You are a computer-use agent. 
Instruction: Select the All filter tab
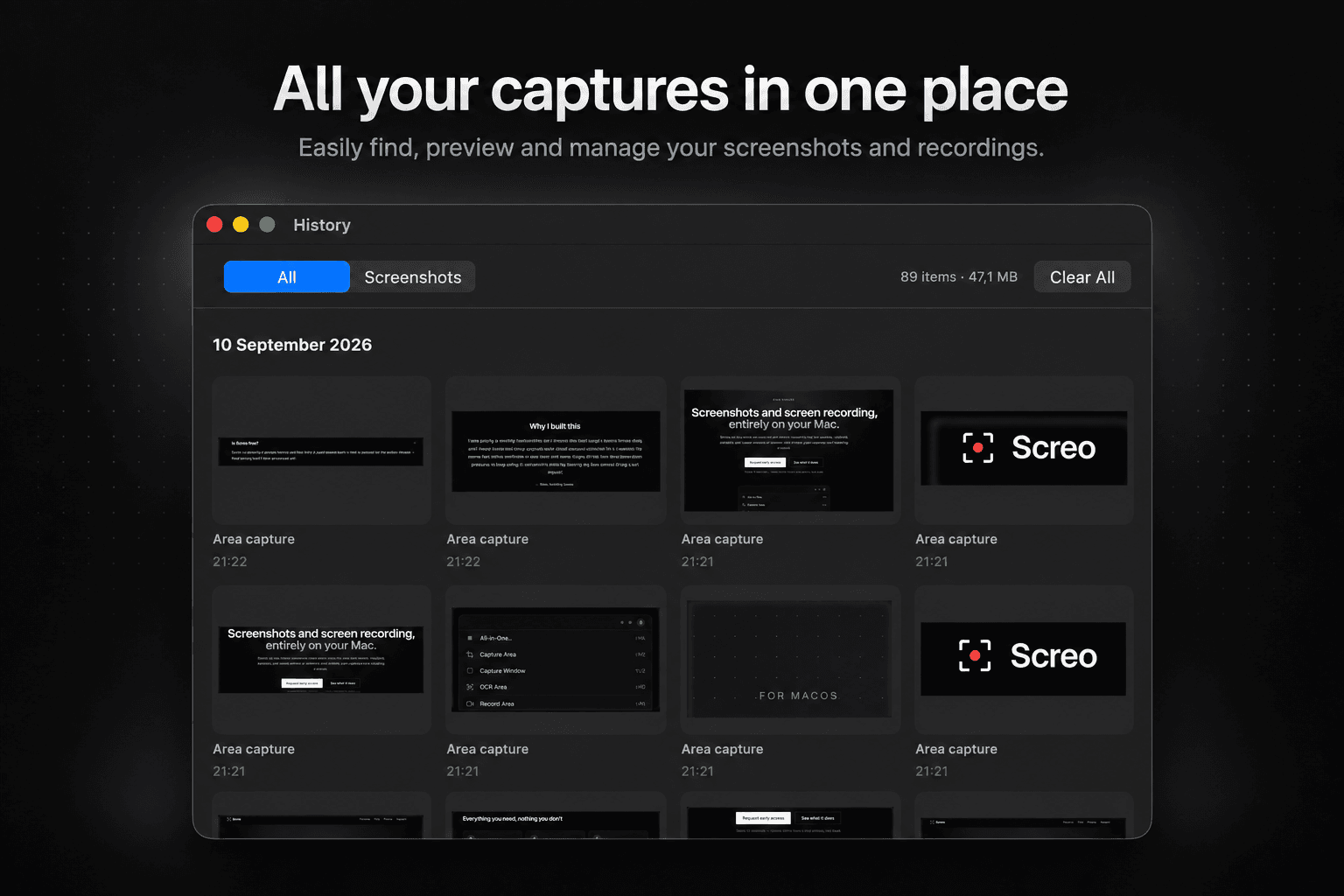pos(287,276)
